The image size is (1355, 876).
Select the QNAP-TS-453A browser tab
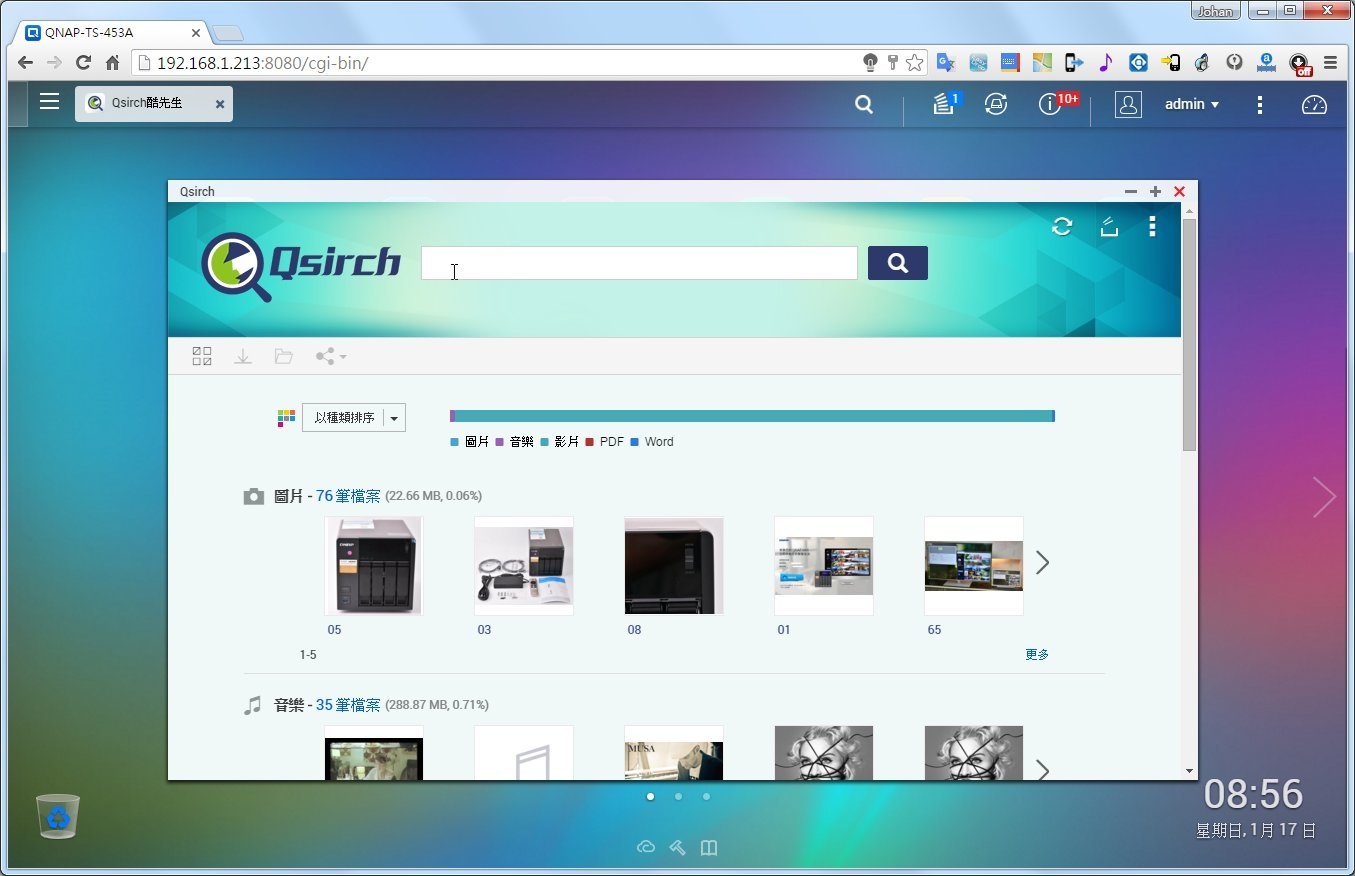111,32
